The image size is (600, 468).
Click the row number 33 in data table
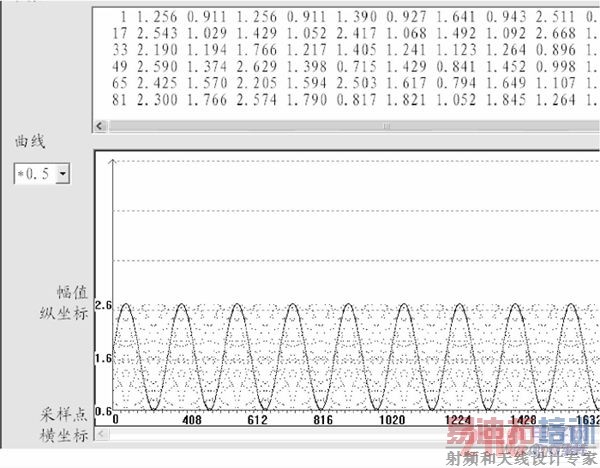tap(122, 50)
